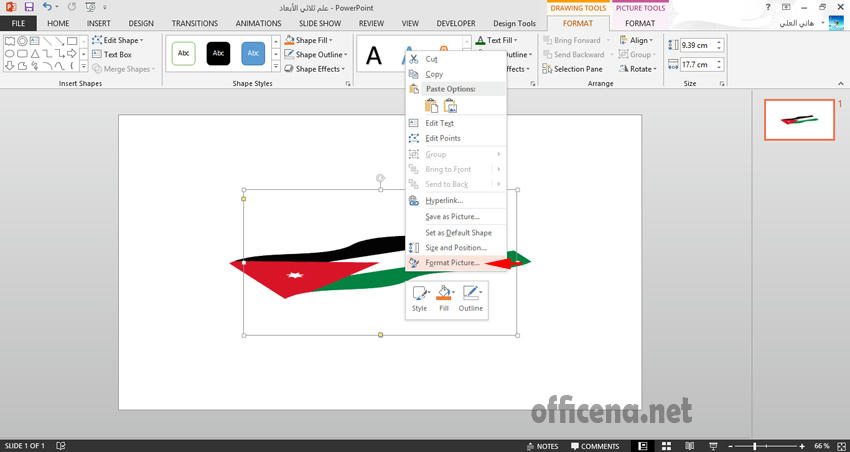This screenshot has height=452, width=850.
Task: Choose Edit Text from context menu
Action: (x=456, y=123)
